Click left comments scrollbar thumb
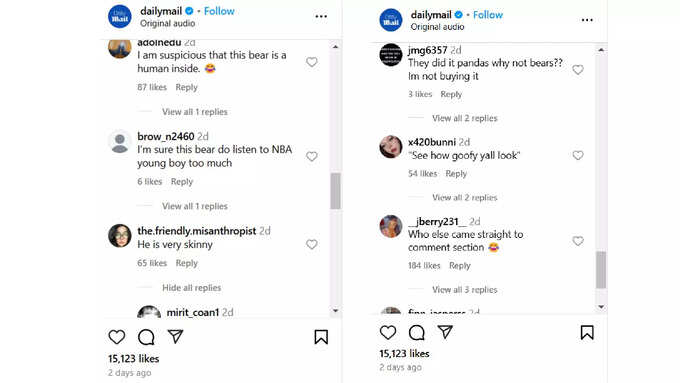Viewport: 680px width, 383px height. coord(335,191)
